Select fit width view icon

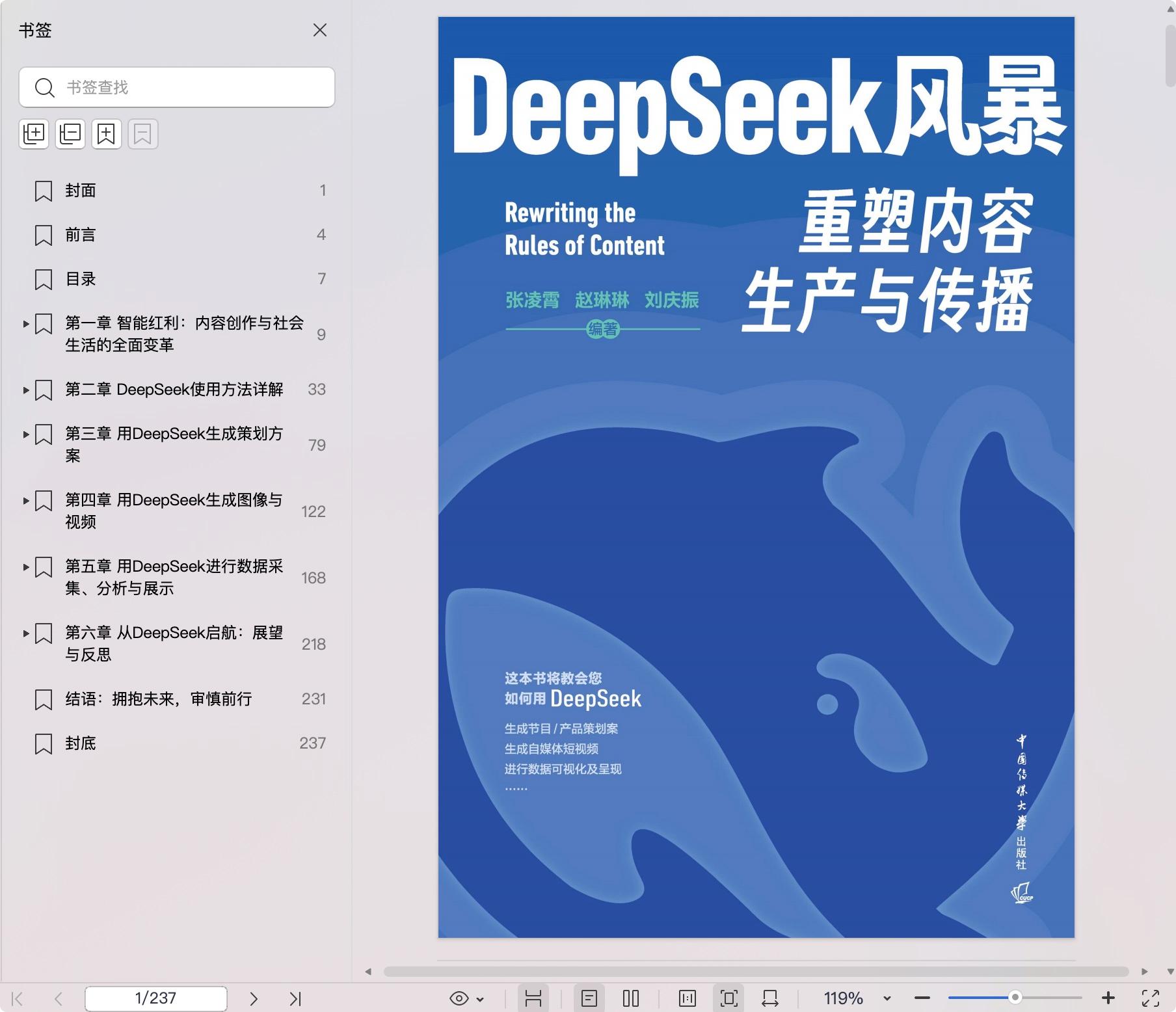click(x=770, y=998)
